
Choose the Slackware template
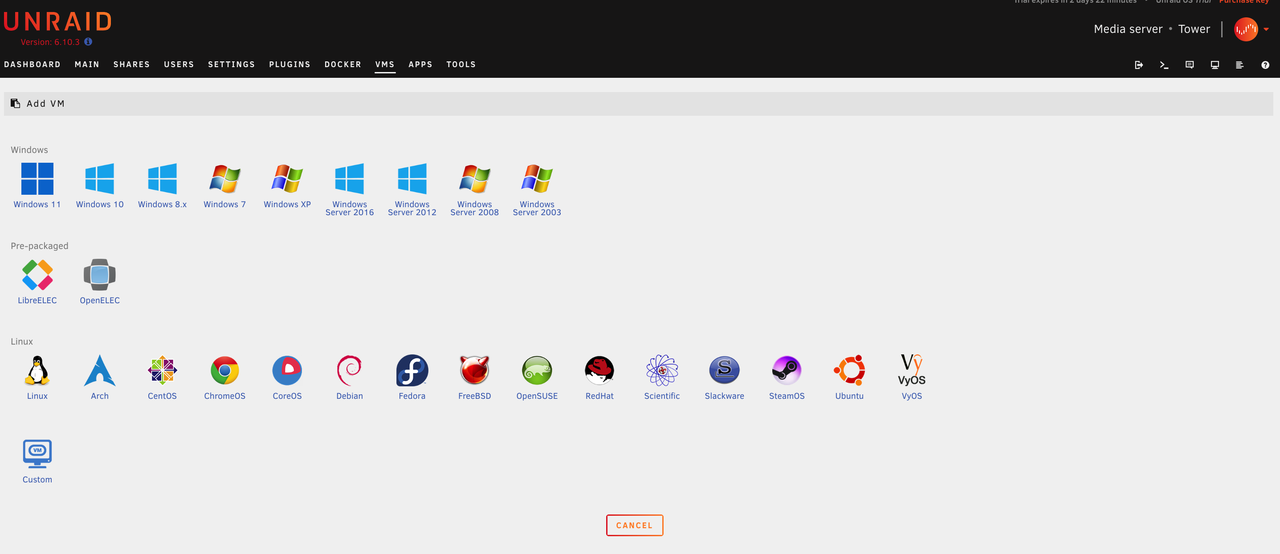coord(725,377)
